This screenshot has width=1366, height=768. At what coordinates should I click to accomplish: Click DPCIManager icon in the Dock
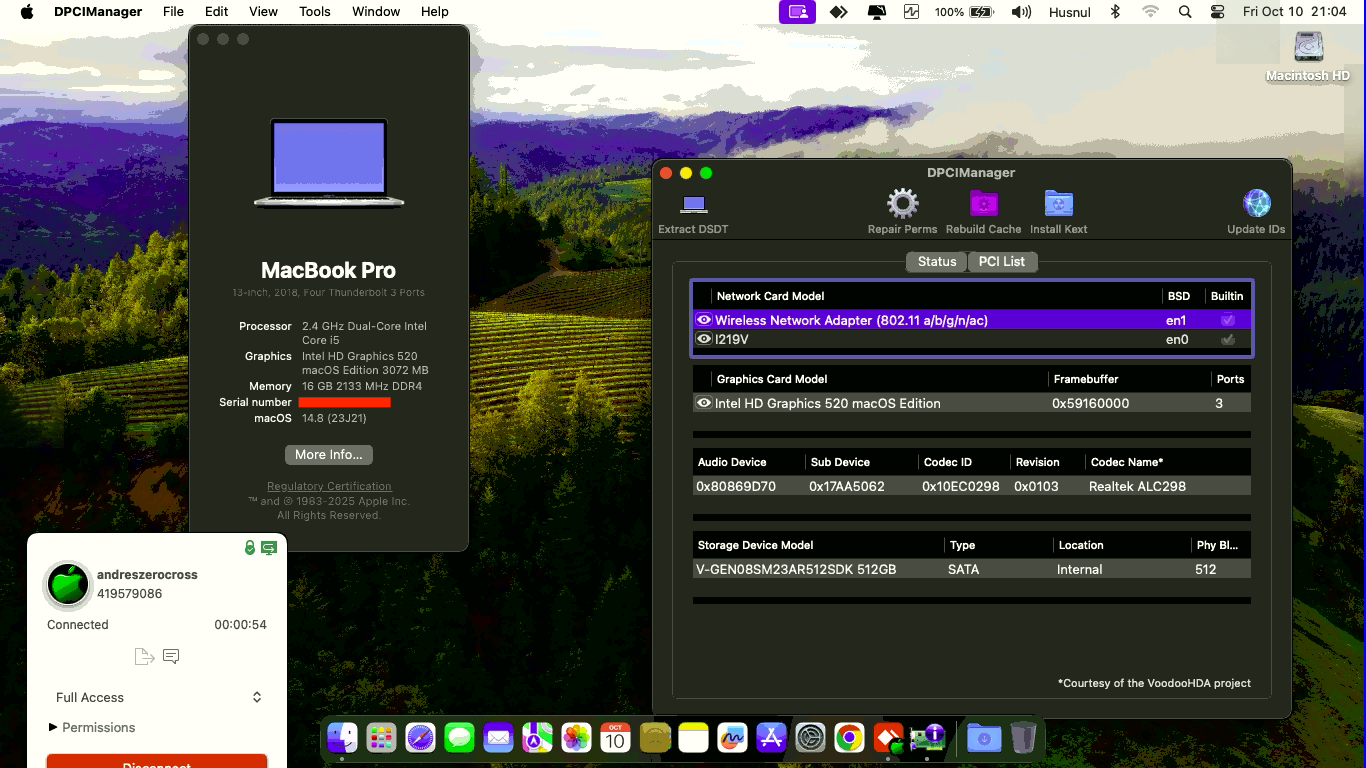928,739
